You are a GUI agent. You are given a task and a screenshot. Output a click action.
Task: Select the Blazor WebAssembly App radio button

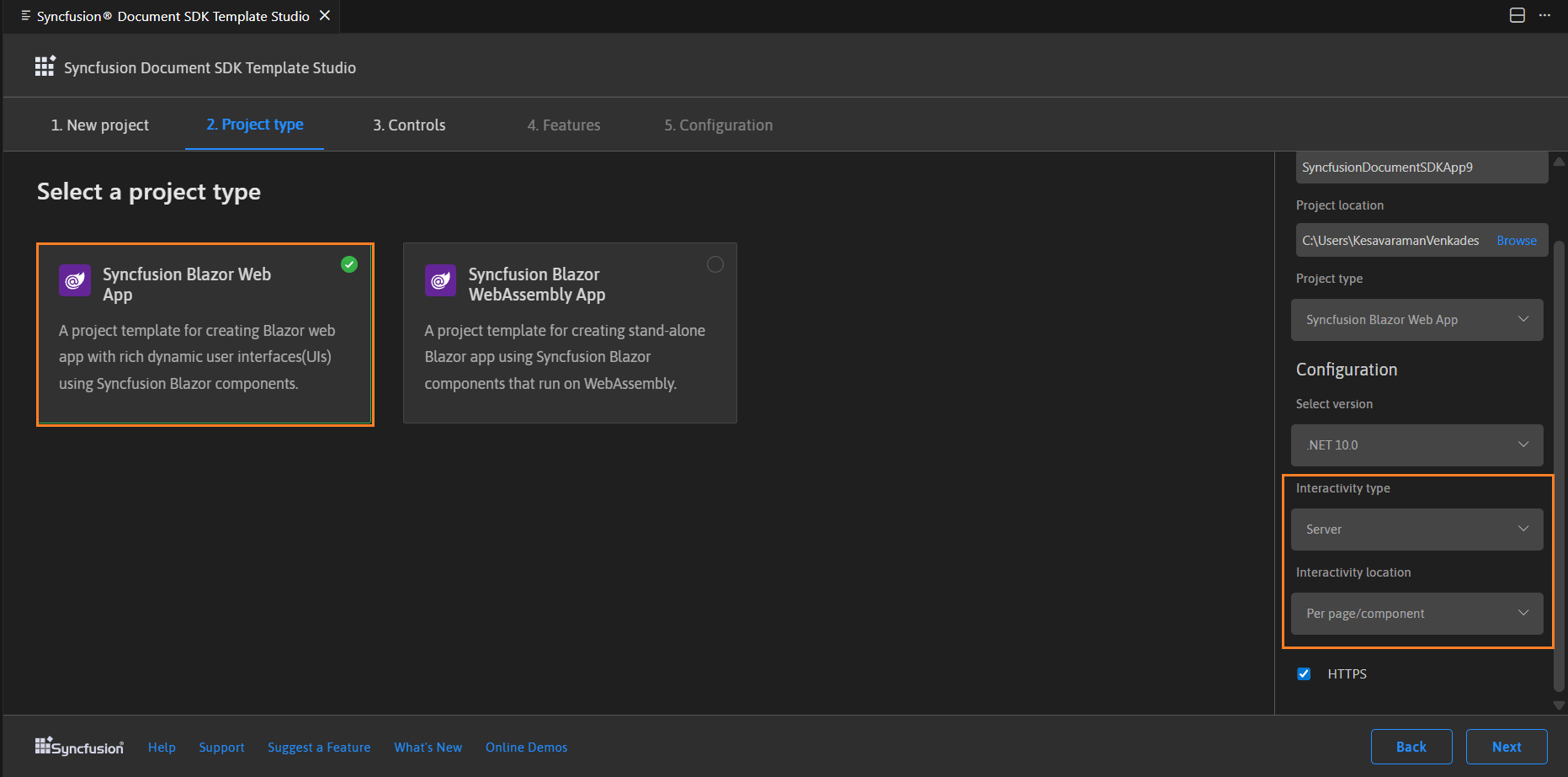(715, 264)
